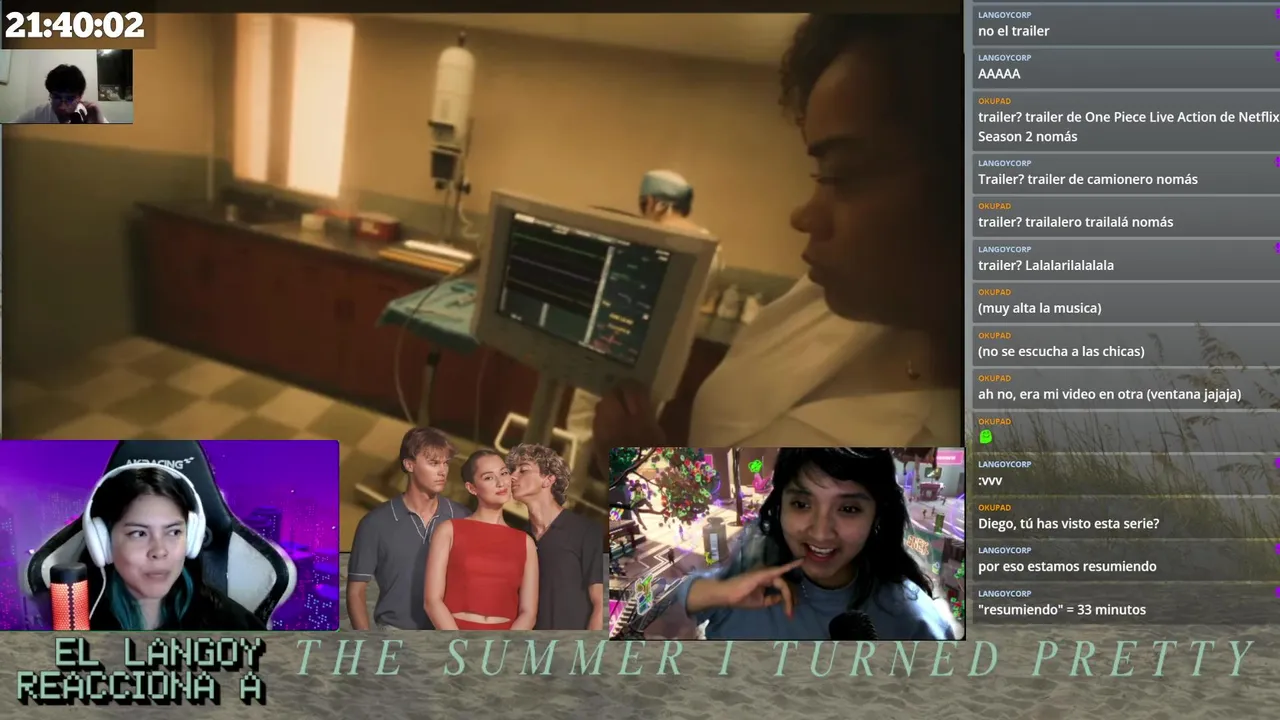This screenshot has height=720, width=1280.
Task: Click the message "(muy alta la musica)"
Action: [1124, 302]
